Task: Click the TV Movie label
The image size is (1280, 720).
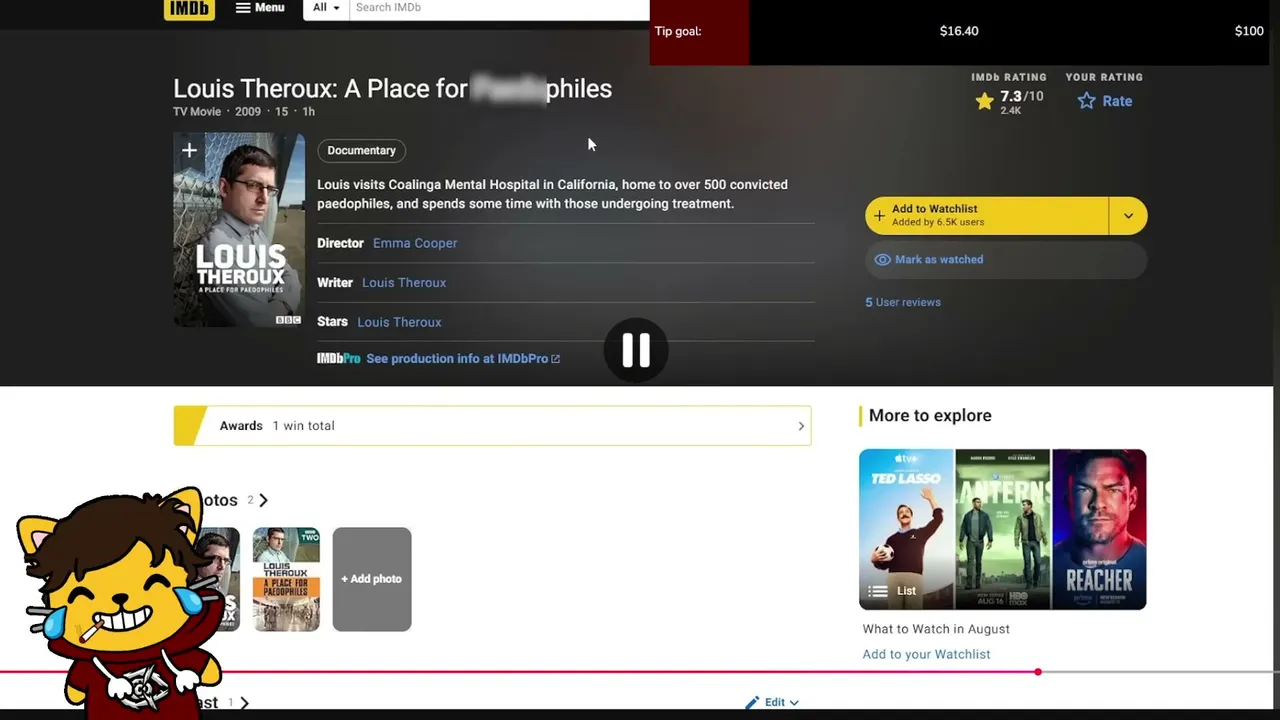Action: point(197,112)
